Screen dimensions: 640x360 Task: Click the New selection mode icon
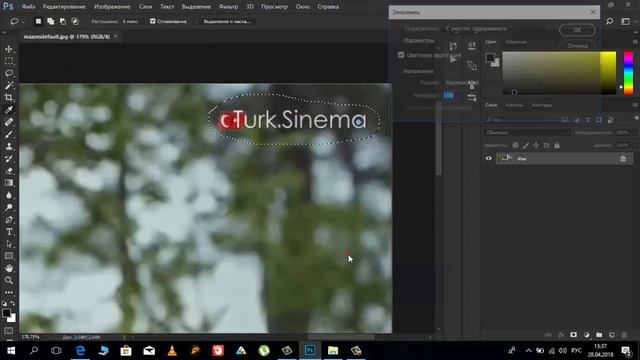click(x=38, y=21)
